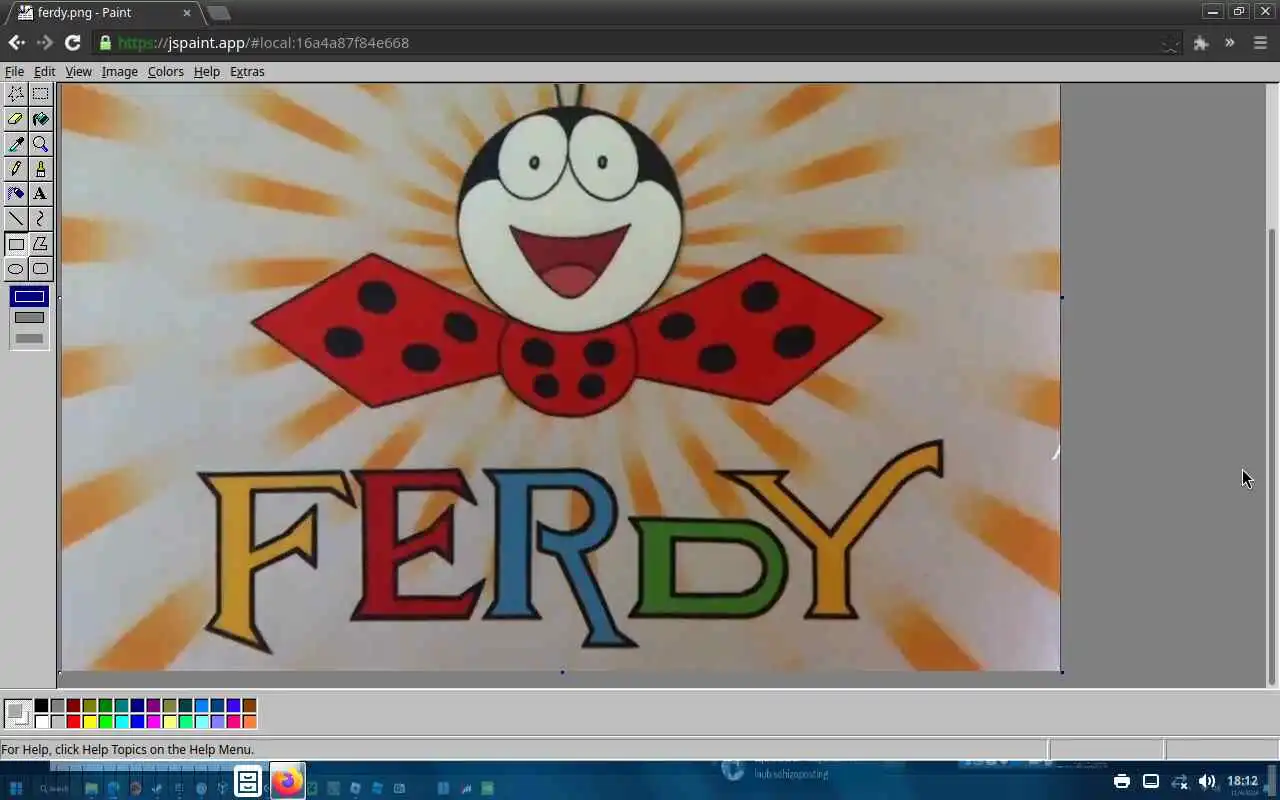
Task: Activate the Magnifier tool
Action: point(40,144)
